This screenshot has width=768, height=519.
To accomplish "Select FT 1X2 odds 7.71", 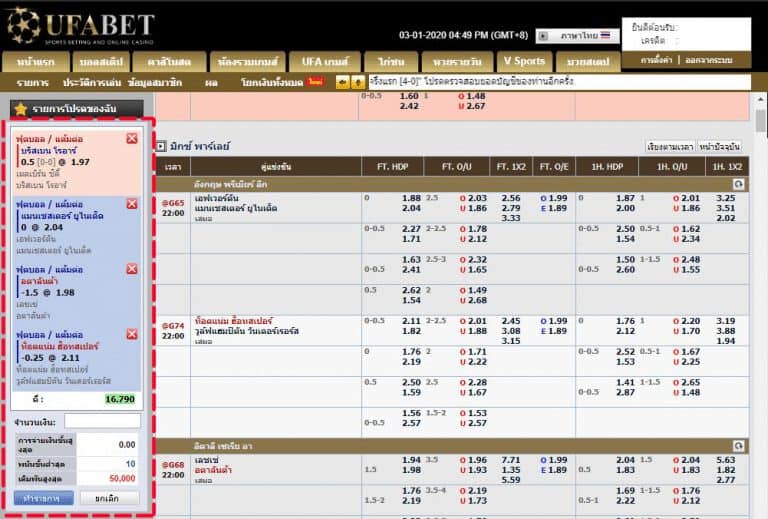I will click(x=511, y=460).
